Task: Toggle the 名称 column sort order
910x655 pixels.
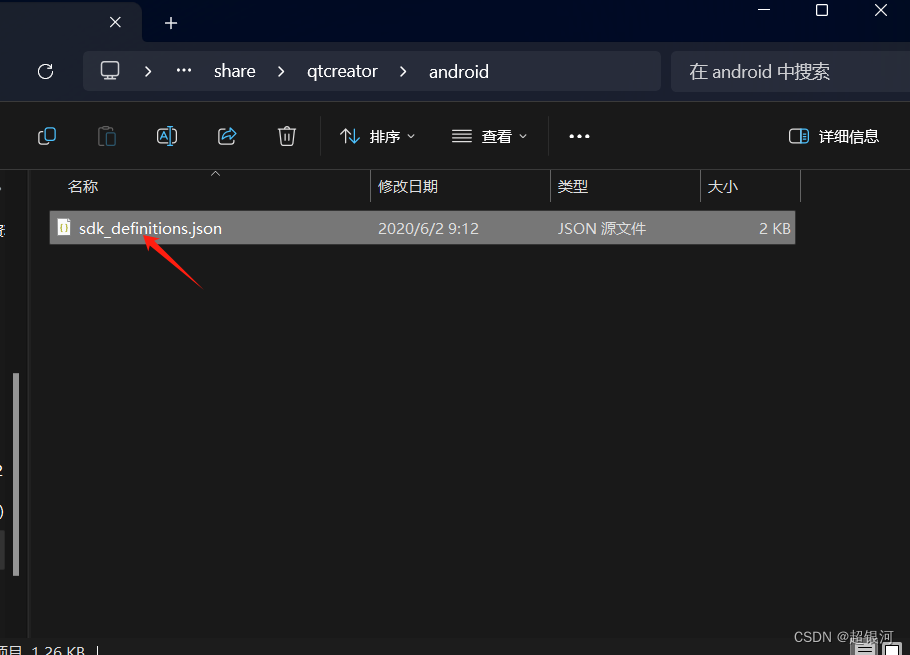Action: (x=84, y=187)
